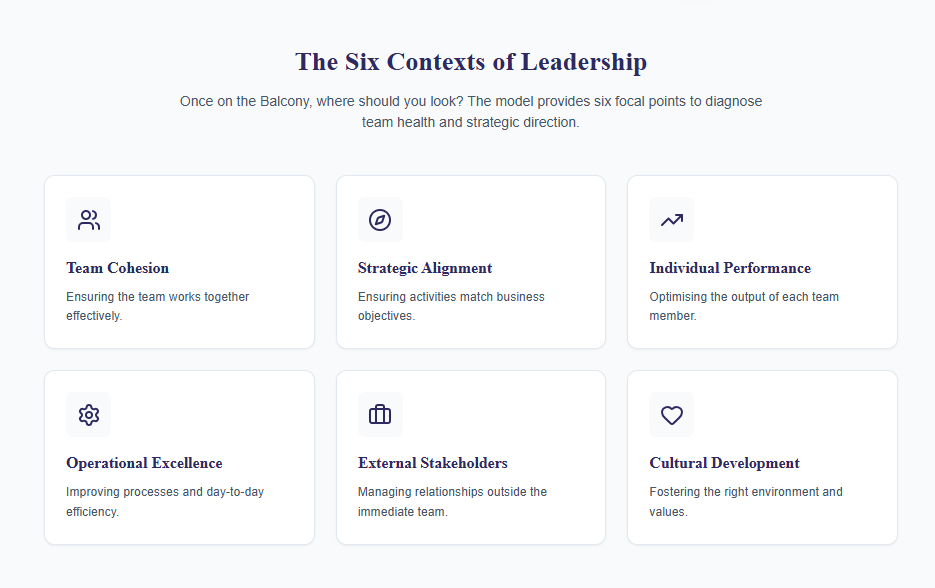Select 'Ensuring the team works together' description
Viewport: 935px width, 588px height.
(x=158, y=306)
